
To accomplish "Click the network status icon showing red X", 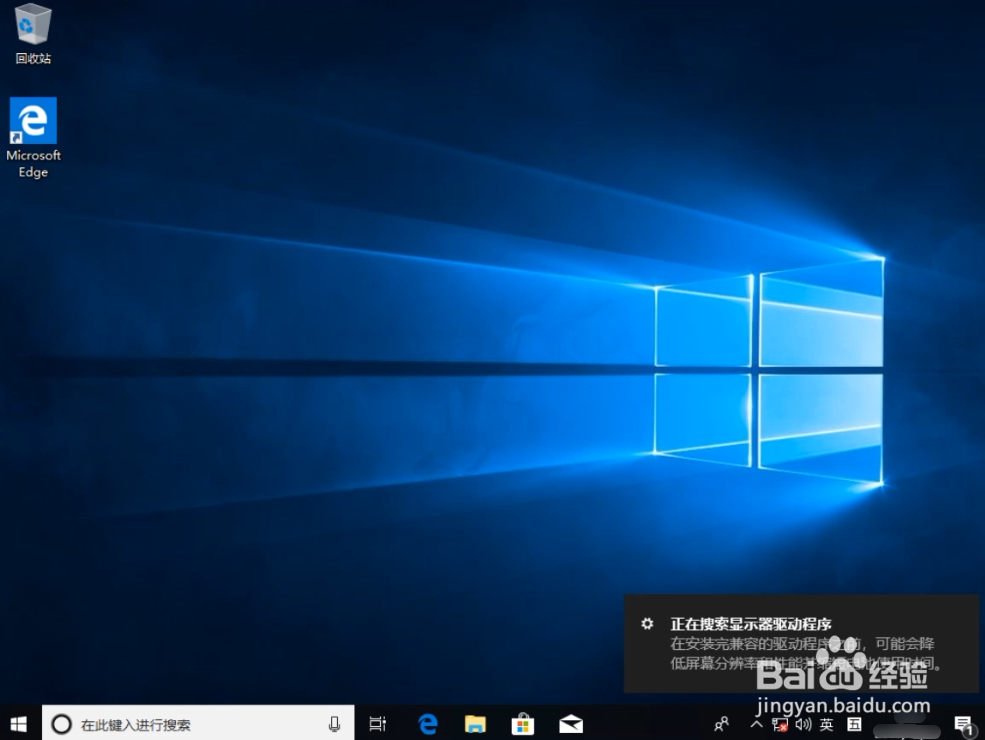I will pyautogui.click(x=779, y=723).
